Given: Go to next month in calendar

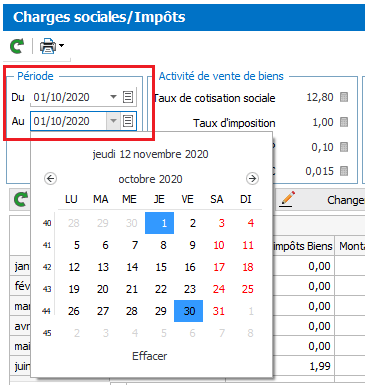Looking at the screenshot, I should tap(252, 179).
